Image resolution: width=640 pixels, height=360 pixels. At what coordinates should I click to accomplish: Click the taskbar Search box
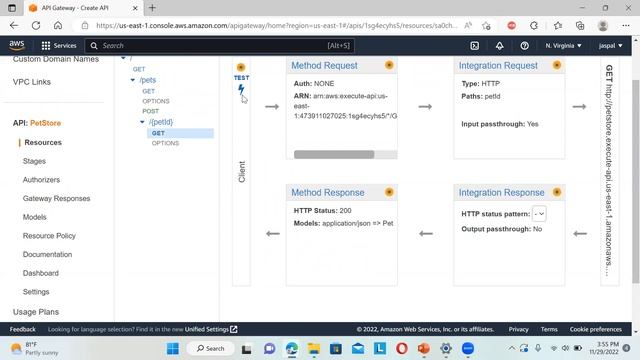211,349
